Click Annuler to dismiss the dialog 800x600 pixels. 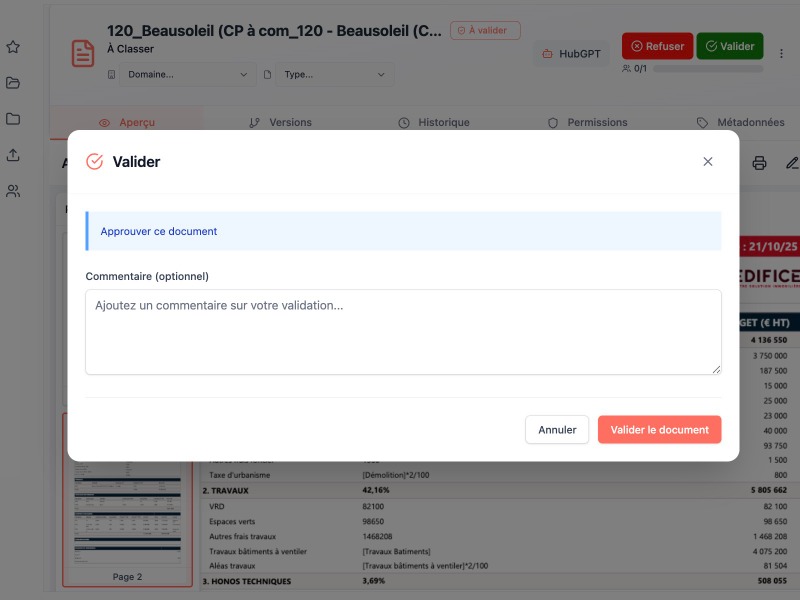click(557, 429)
